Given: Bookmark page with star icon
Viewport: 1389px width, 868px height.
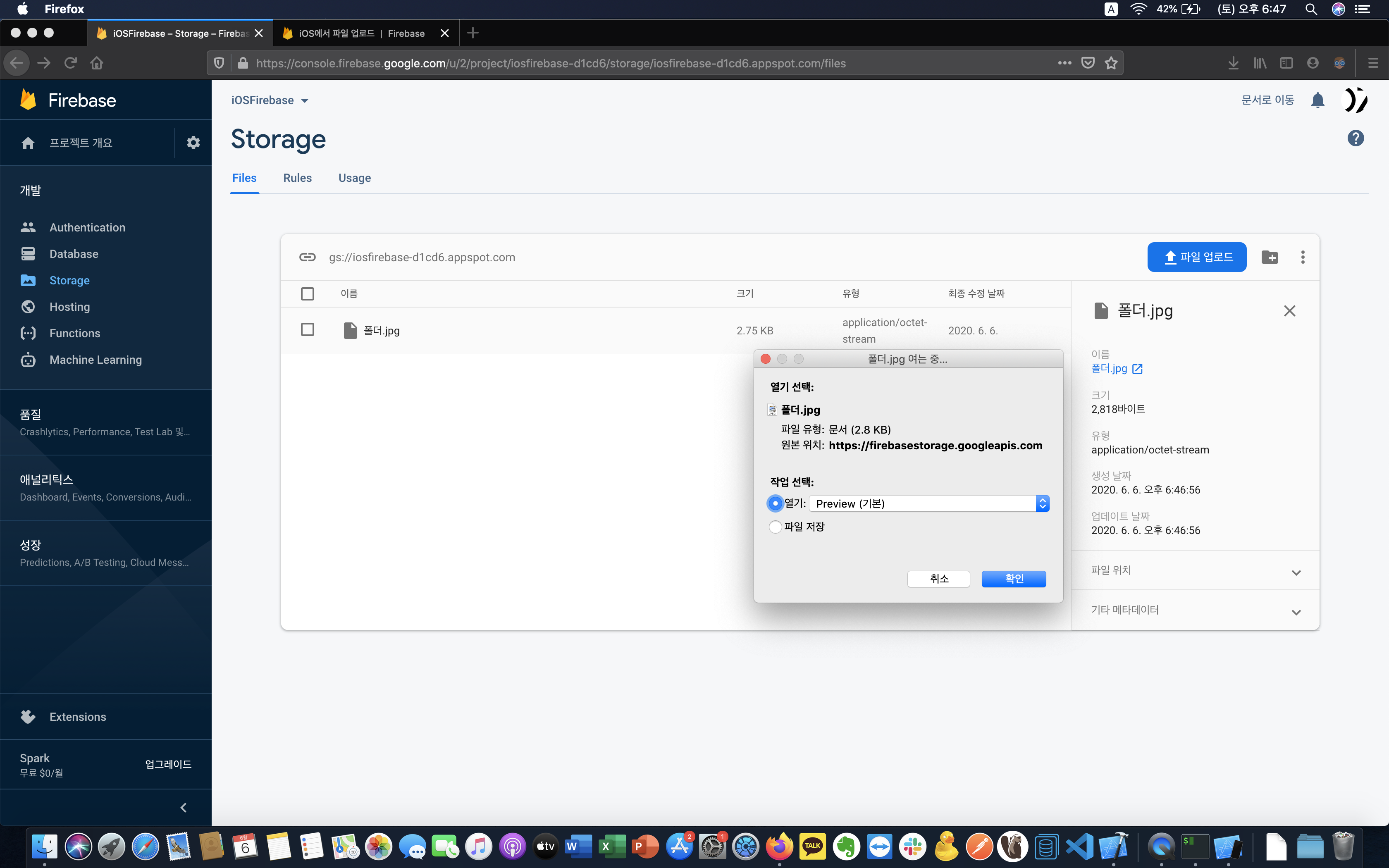Looking at the screenshot, I should click(1111, 63).
